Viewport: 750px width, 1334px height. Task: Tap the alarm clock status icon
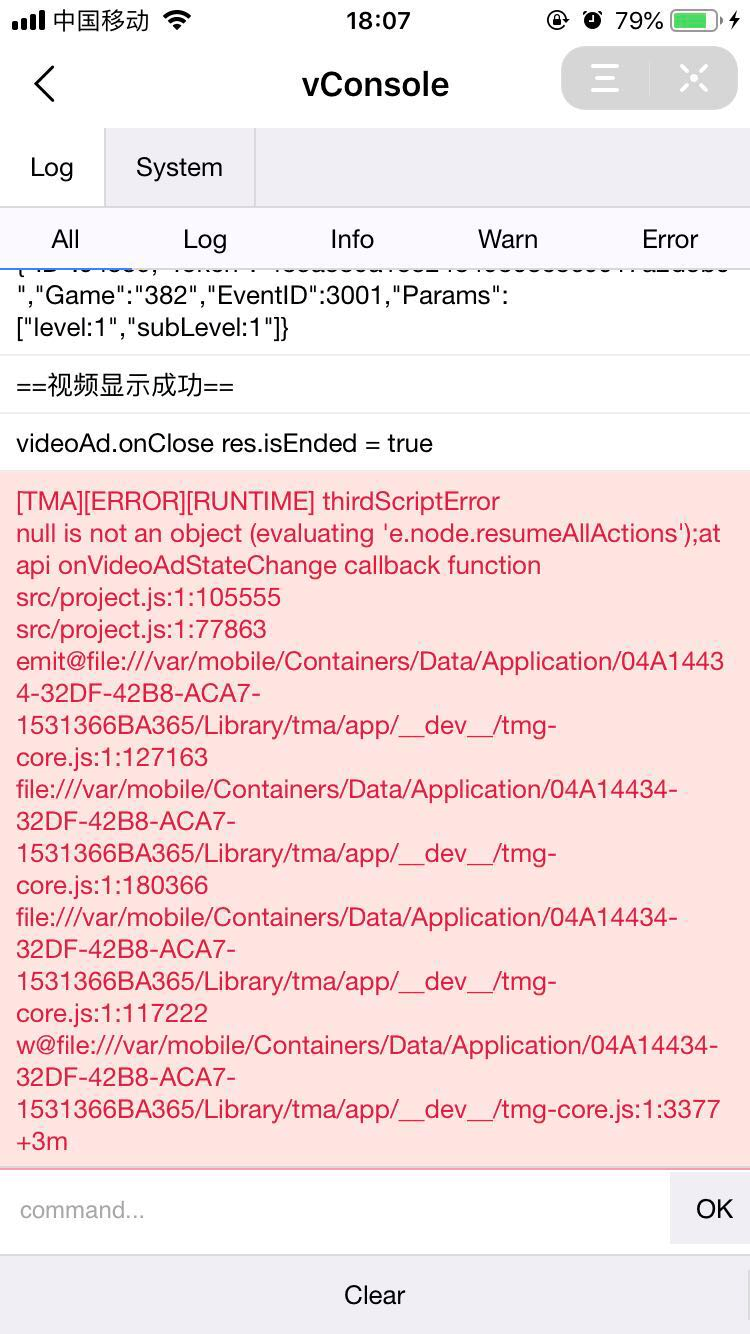[593, 20]
